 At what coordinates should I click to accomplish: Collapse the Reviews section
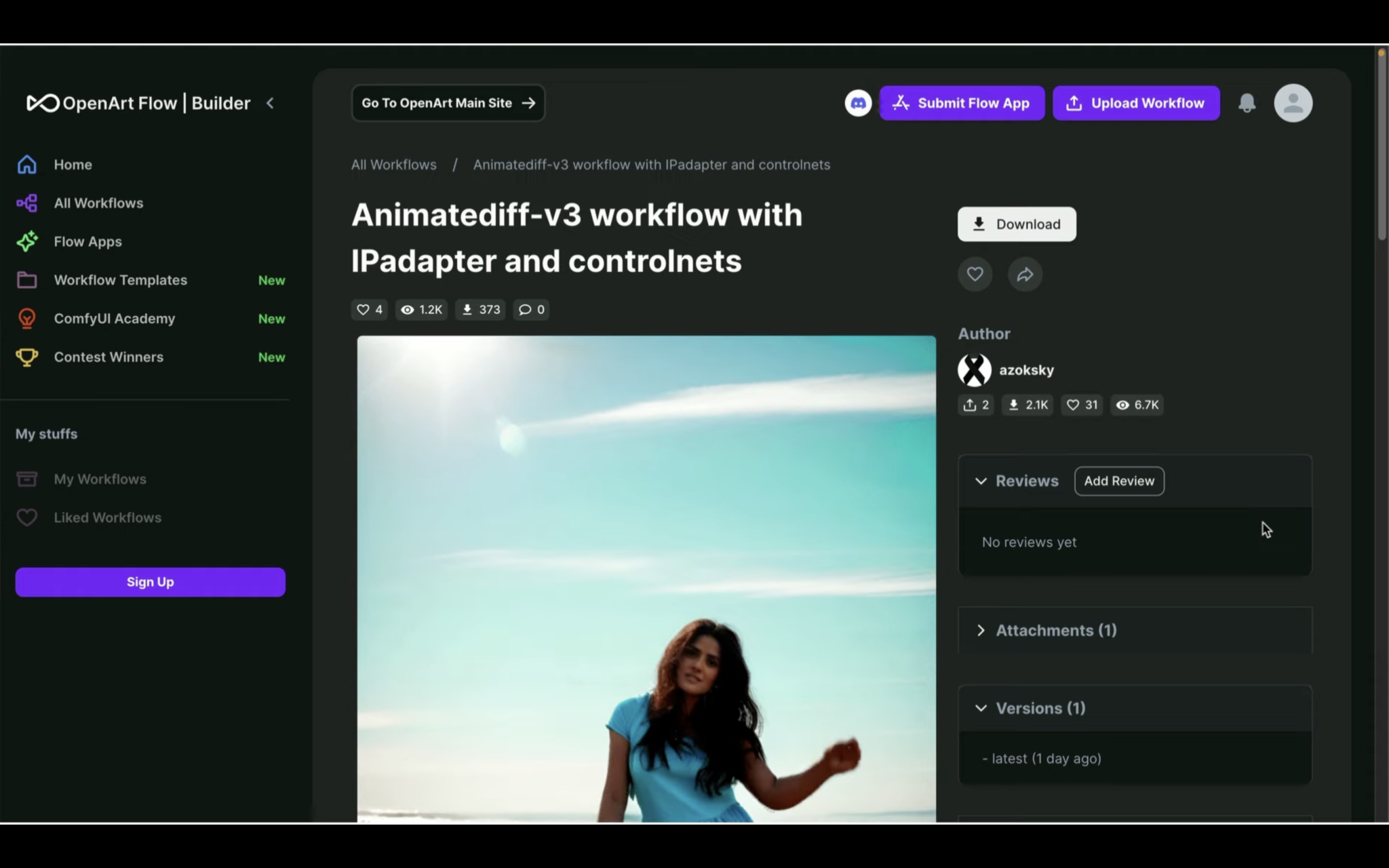(981, 481)
